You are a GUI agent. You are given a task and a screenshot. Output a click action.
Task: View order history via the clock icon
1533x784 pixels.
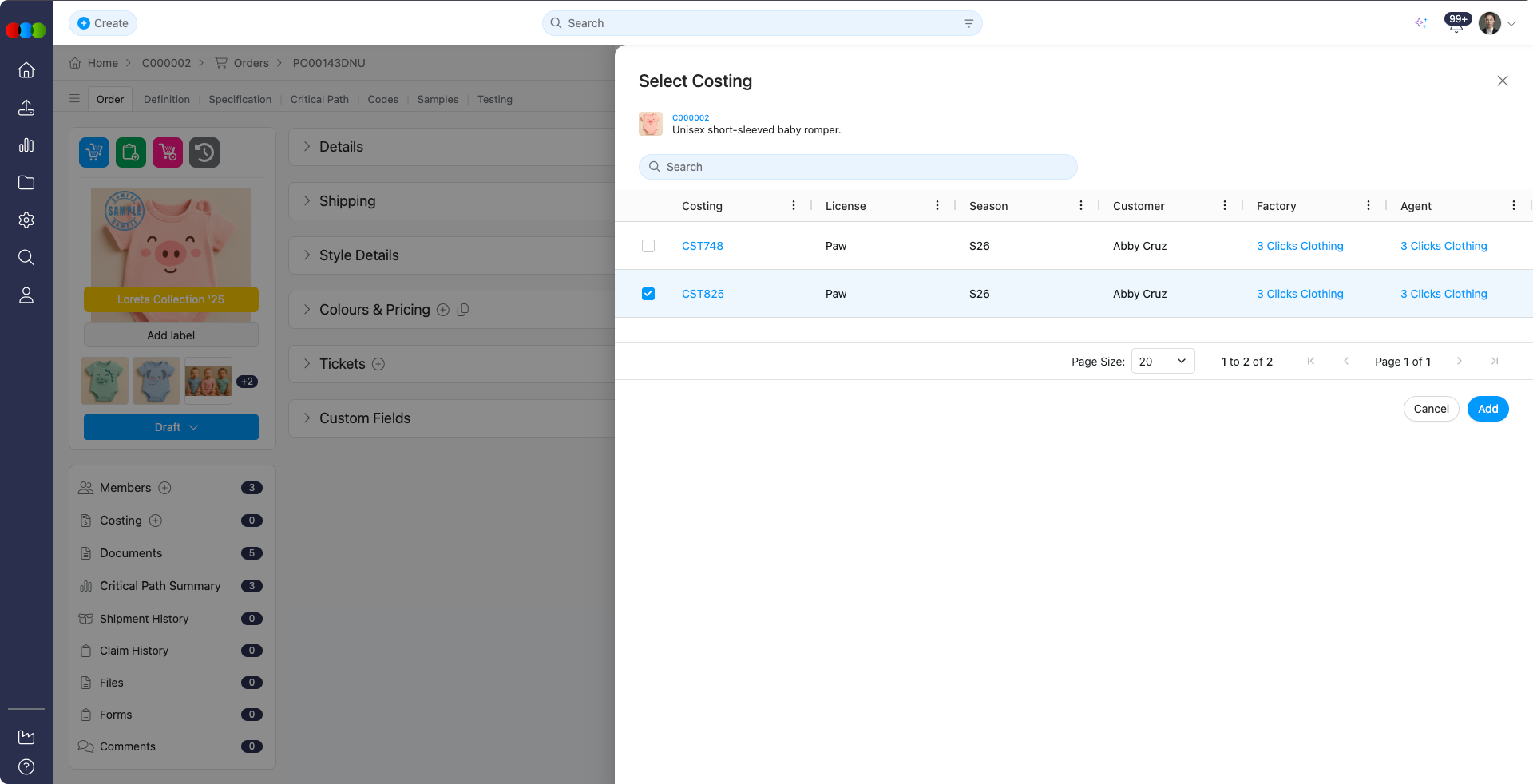click(204, 152)
